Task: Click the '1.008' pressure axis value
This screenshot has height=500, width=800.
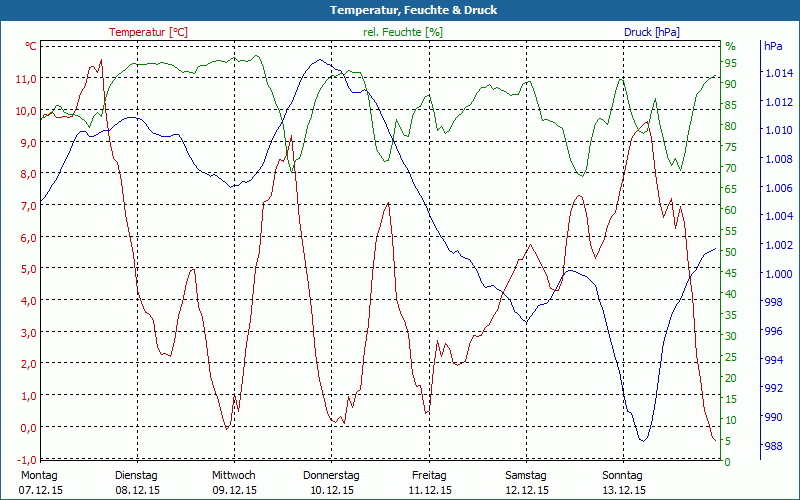Action: point(779,160)
